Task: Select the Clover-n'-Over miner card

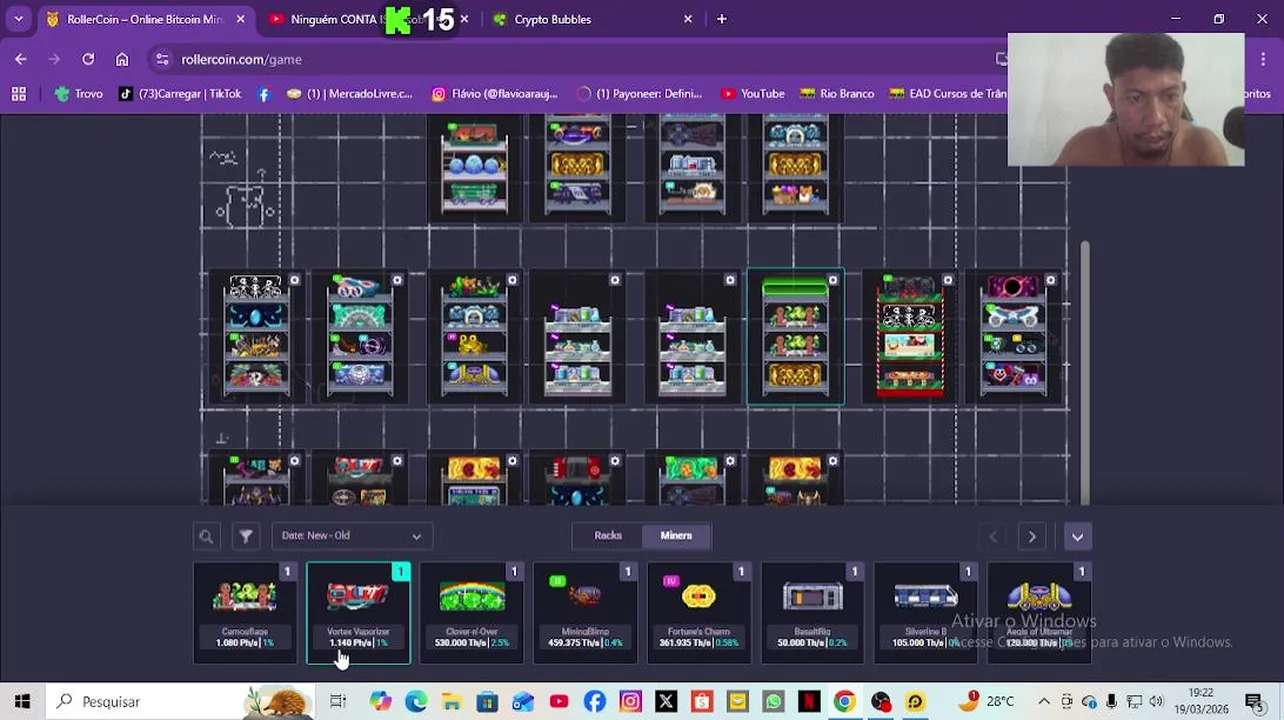Action: point(472,613)
